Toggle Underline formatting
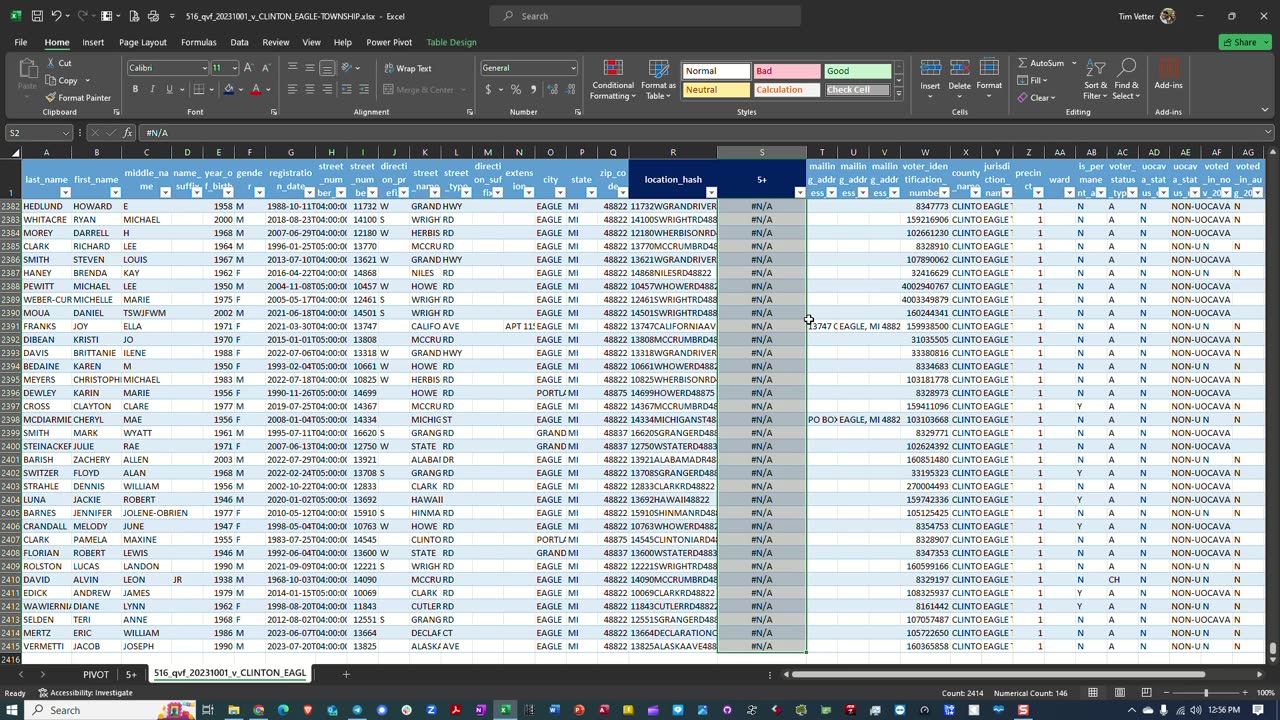The width and height of the screenshot is (1280, 720). pos(169,89)
